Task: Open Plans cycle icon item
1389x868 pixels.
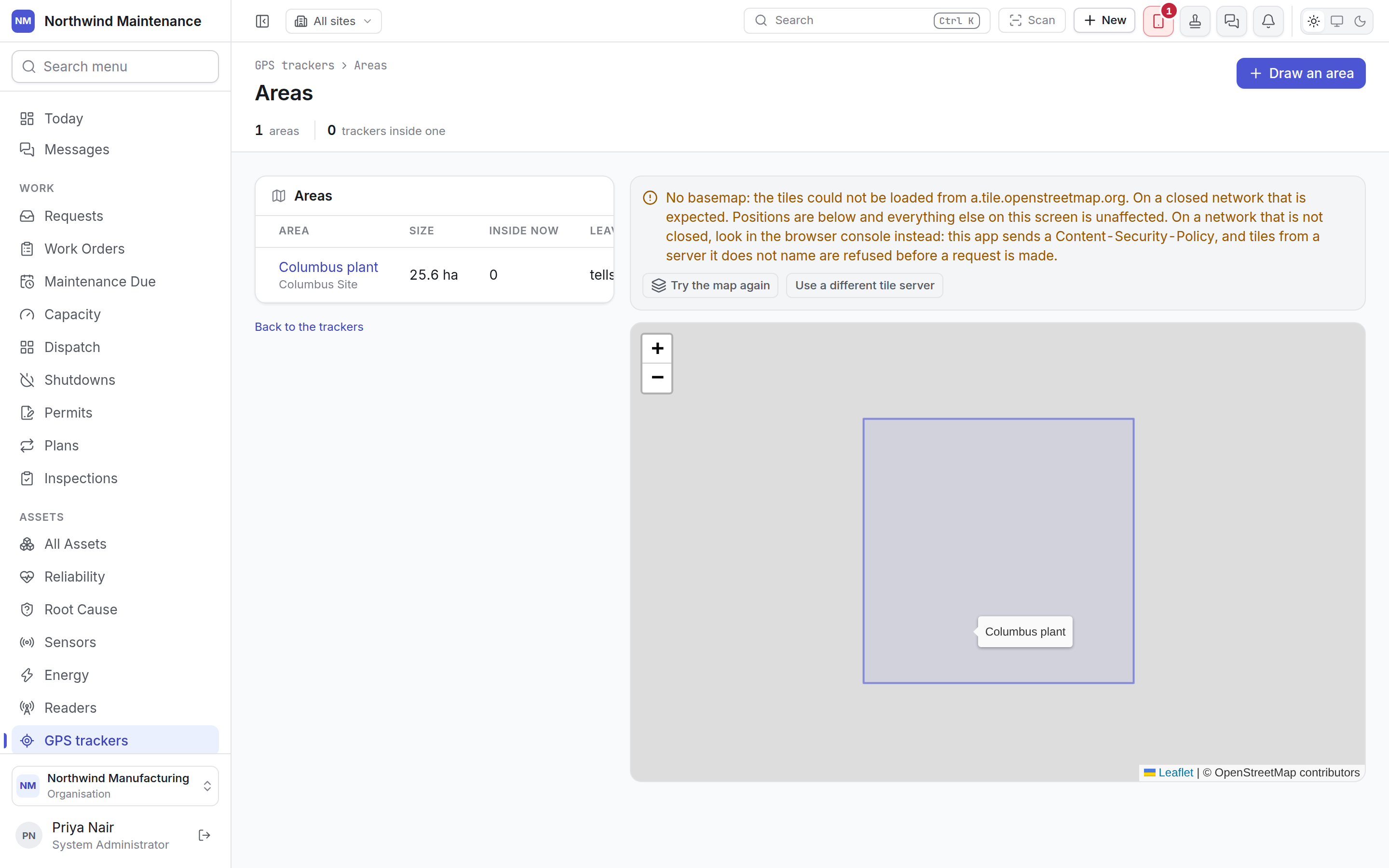Action: [x=115, y=446]
